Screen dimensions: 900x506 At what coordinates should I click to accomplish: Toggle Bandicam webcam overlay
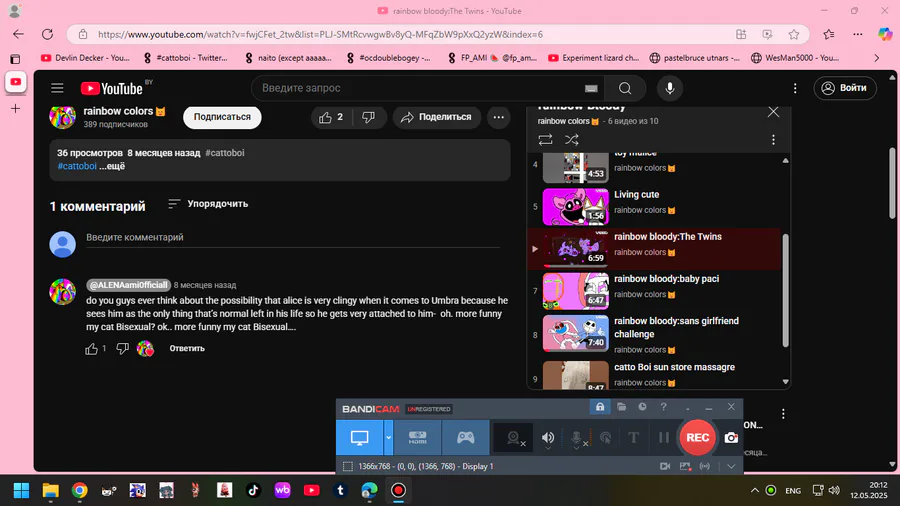(514, 438)
